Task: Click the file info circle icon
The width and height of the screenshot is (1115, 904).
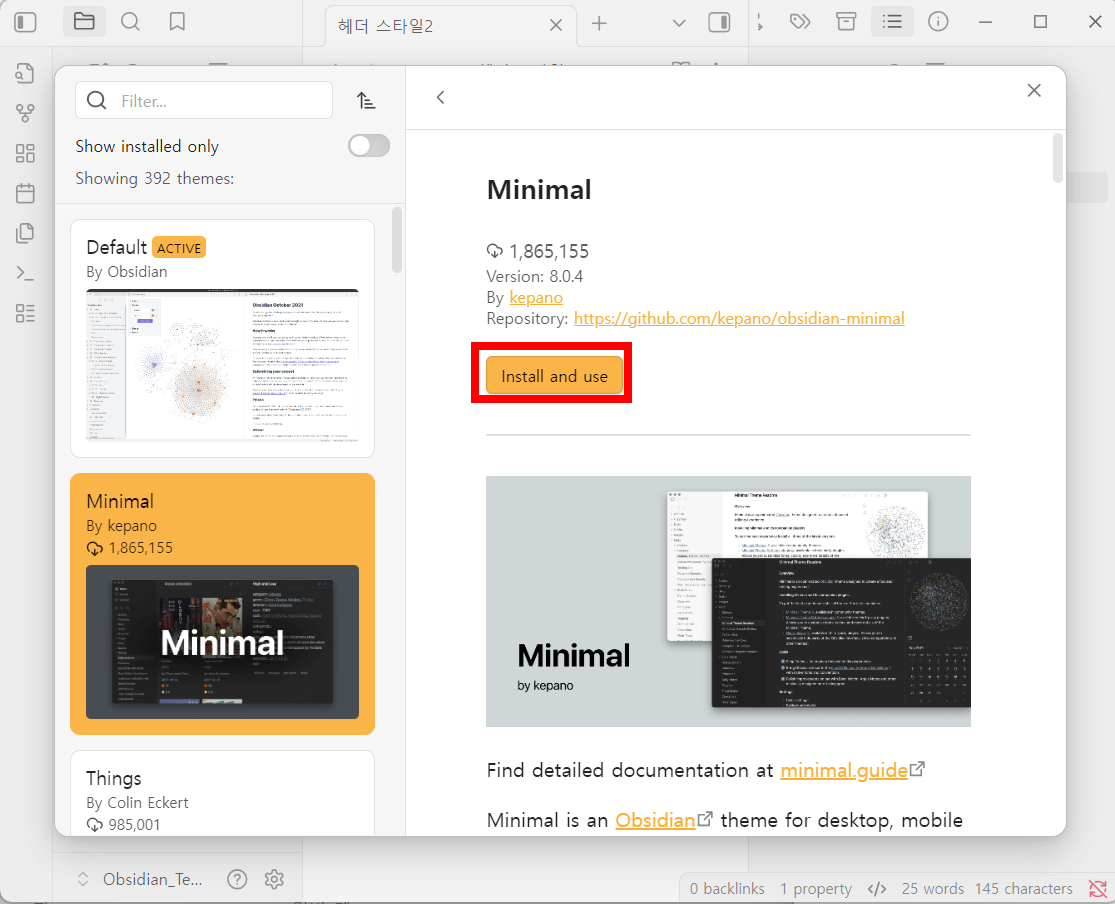Action: 938,22
